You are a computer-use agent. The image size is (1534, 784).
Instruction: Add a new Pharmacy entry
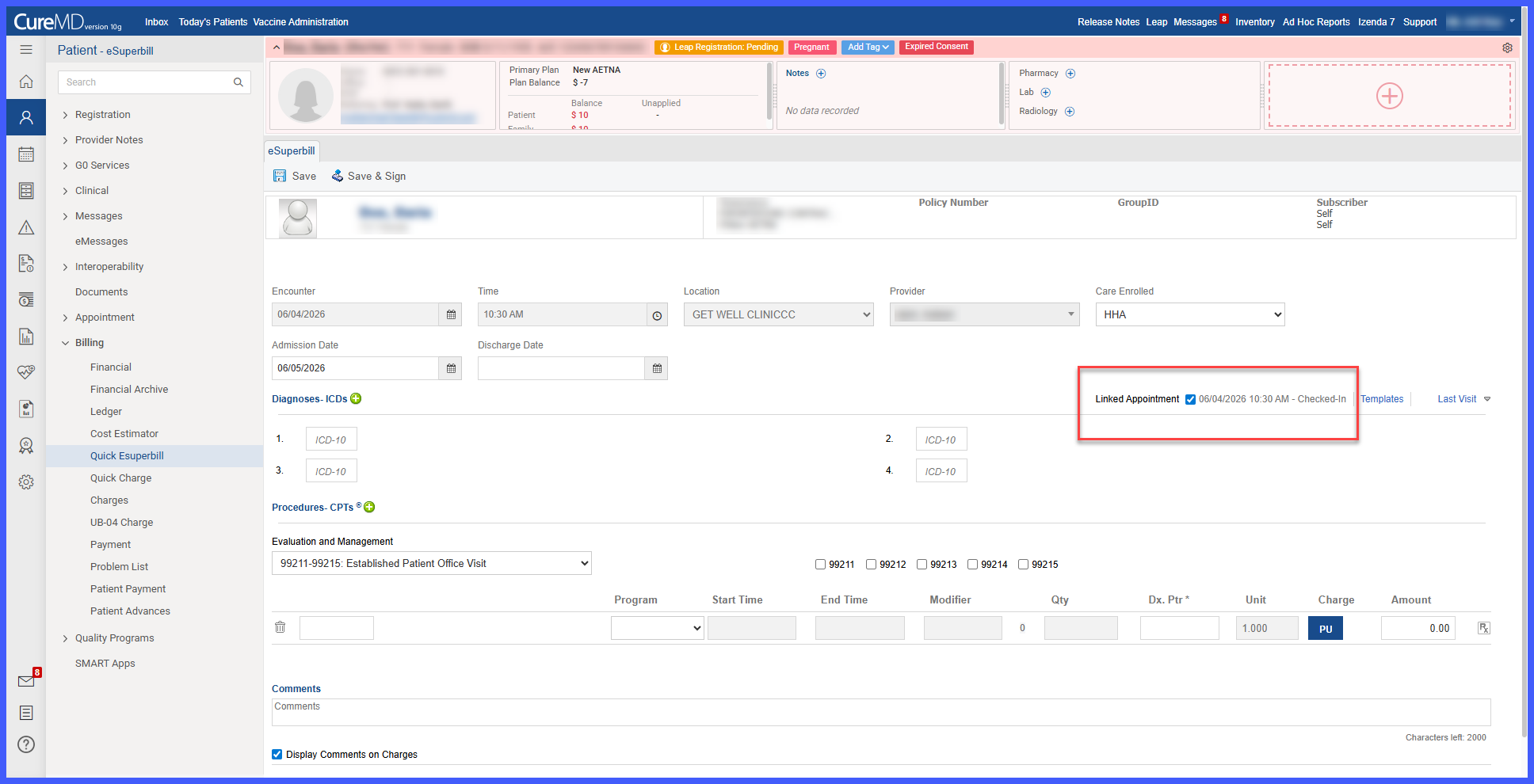(1070, 74)
